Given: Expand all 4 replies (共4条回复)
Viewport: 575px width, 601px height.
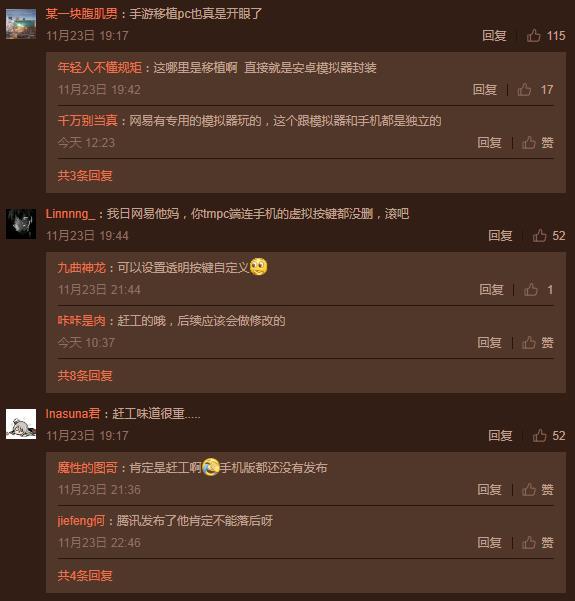Looking at the screenshot, I should [85, 575].
